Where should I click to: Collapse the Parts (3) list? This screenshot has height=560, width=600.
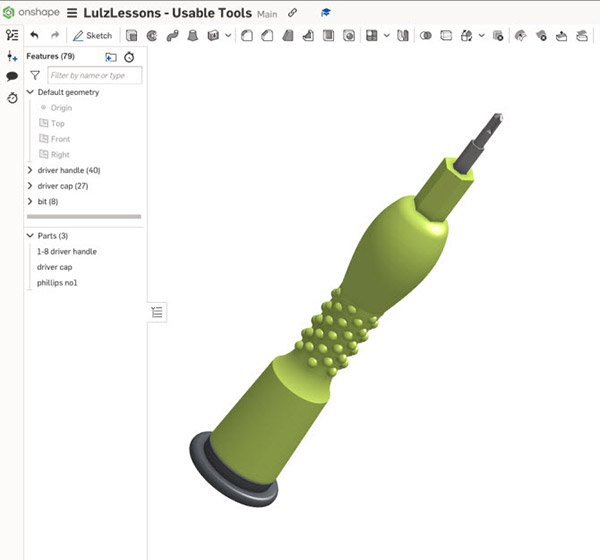tap(30, 236)
